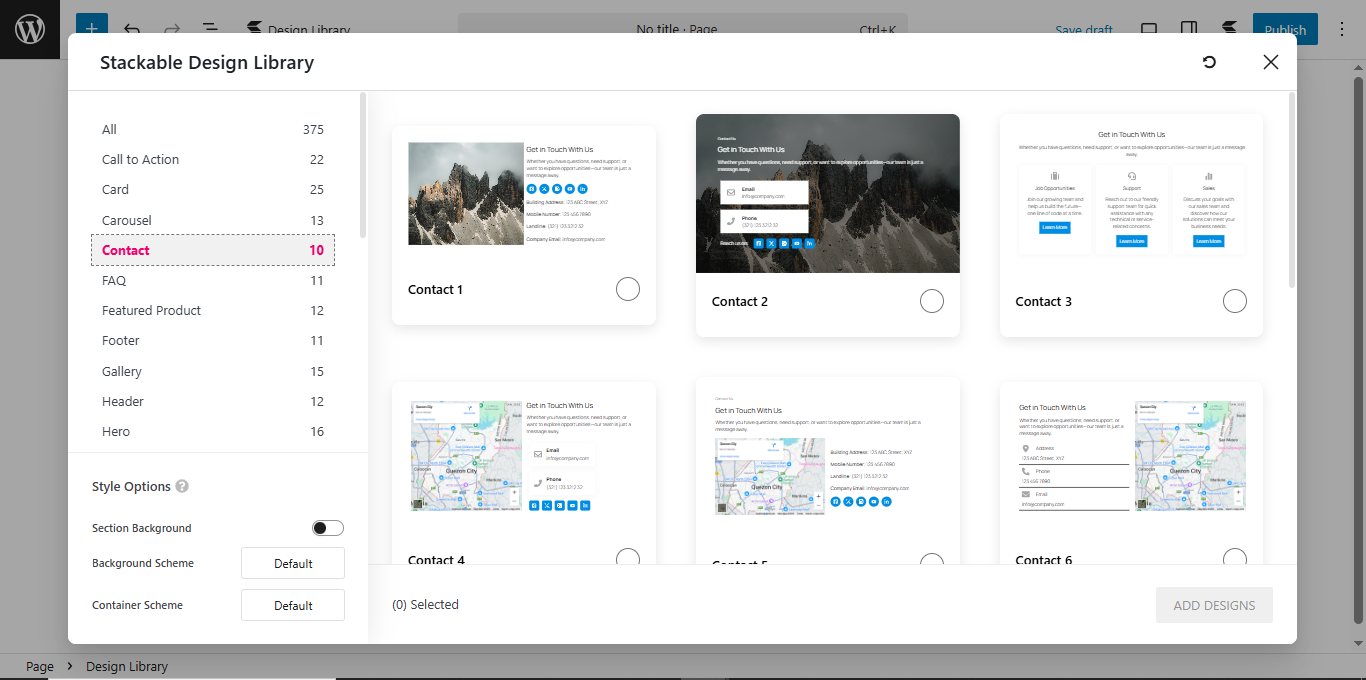Image resolution: width=1366 pixels, height=680 pixels.
Task: Select the FAQ category
Action: [213, 281]
